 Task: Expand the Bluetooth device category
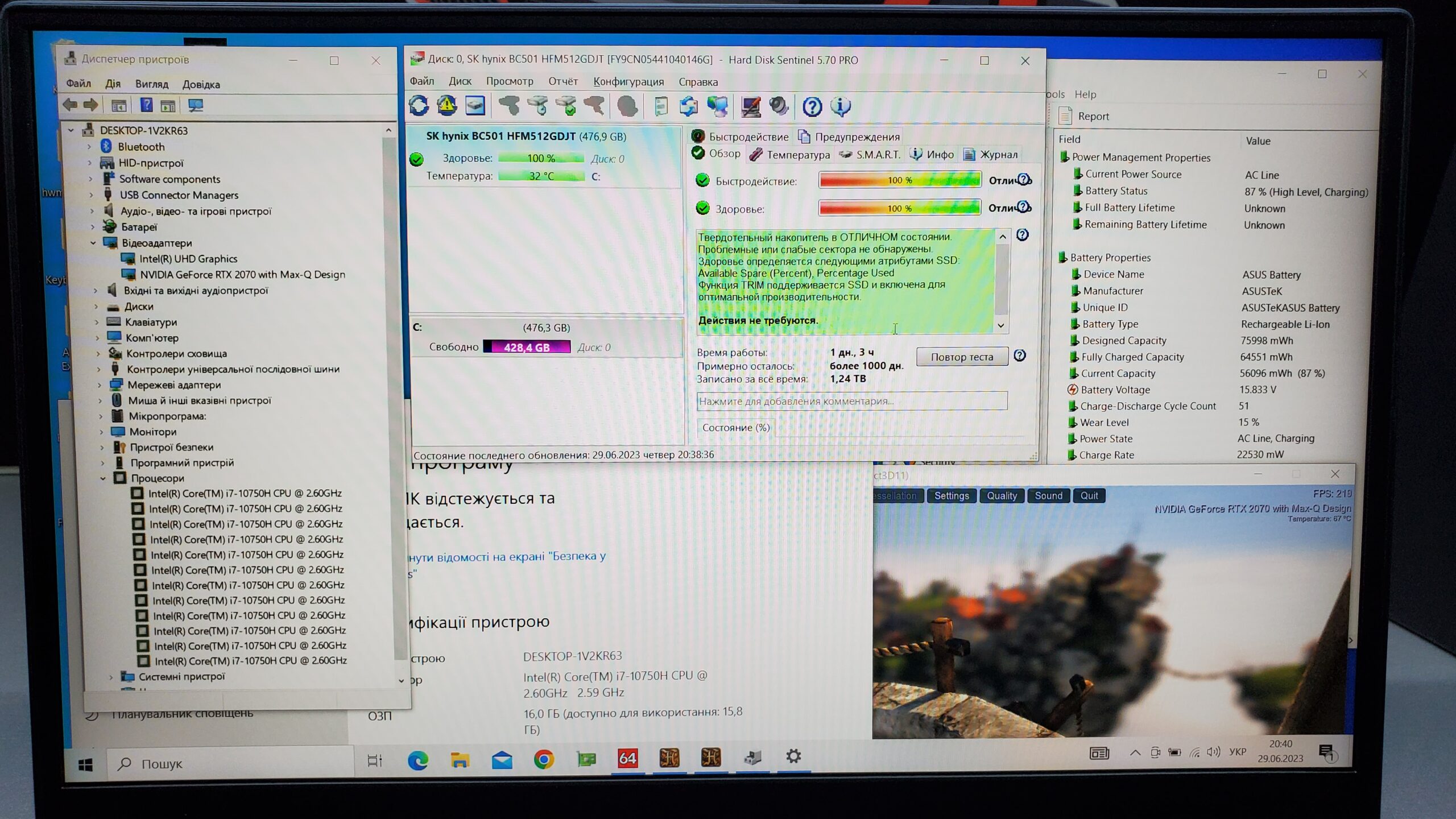[90, 147]
